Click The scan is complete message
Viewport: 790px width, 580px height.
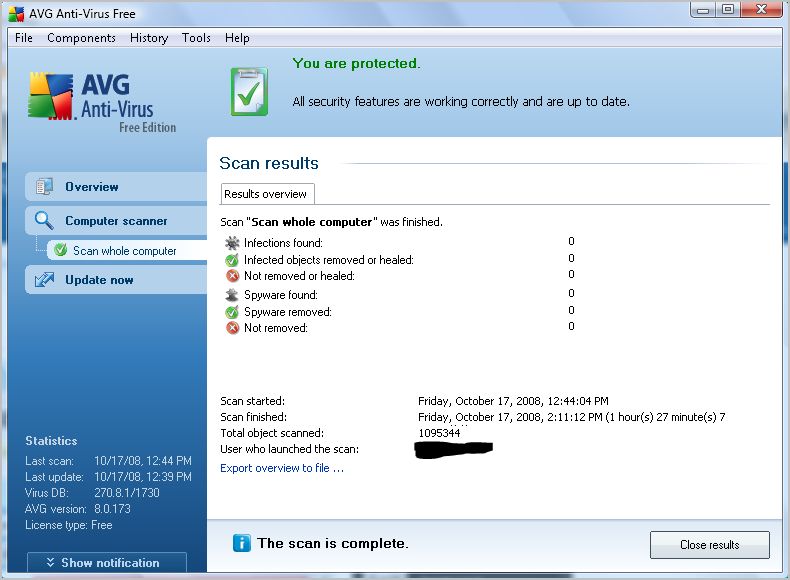pyautogui.click(x=333, y=543)
